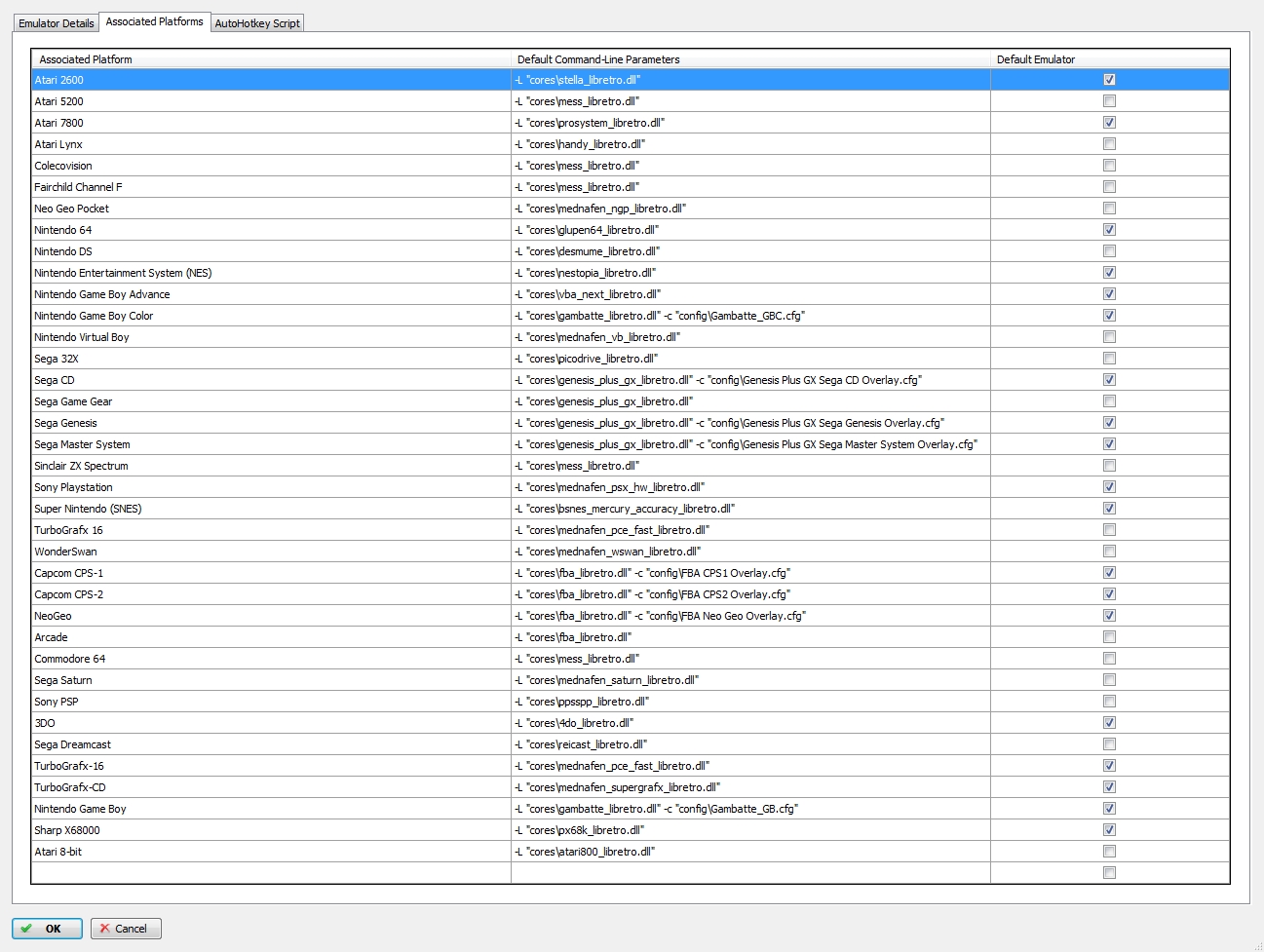The width and height of the screenshot is (1264, 952).
Task: Switch to the Emulator Details tab
Action: [57, 22]
